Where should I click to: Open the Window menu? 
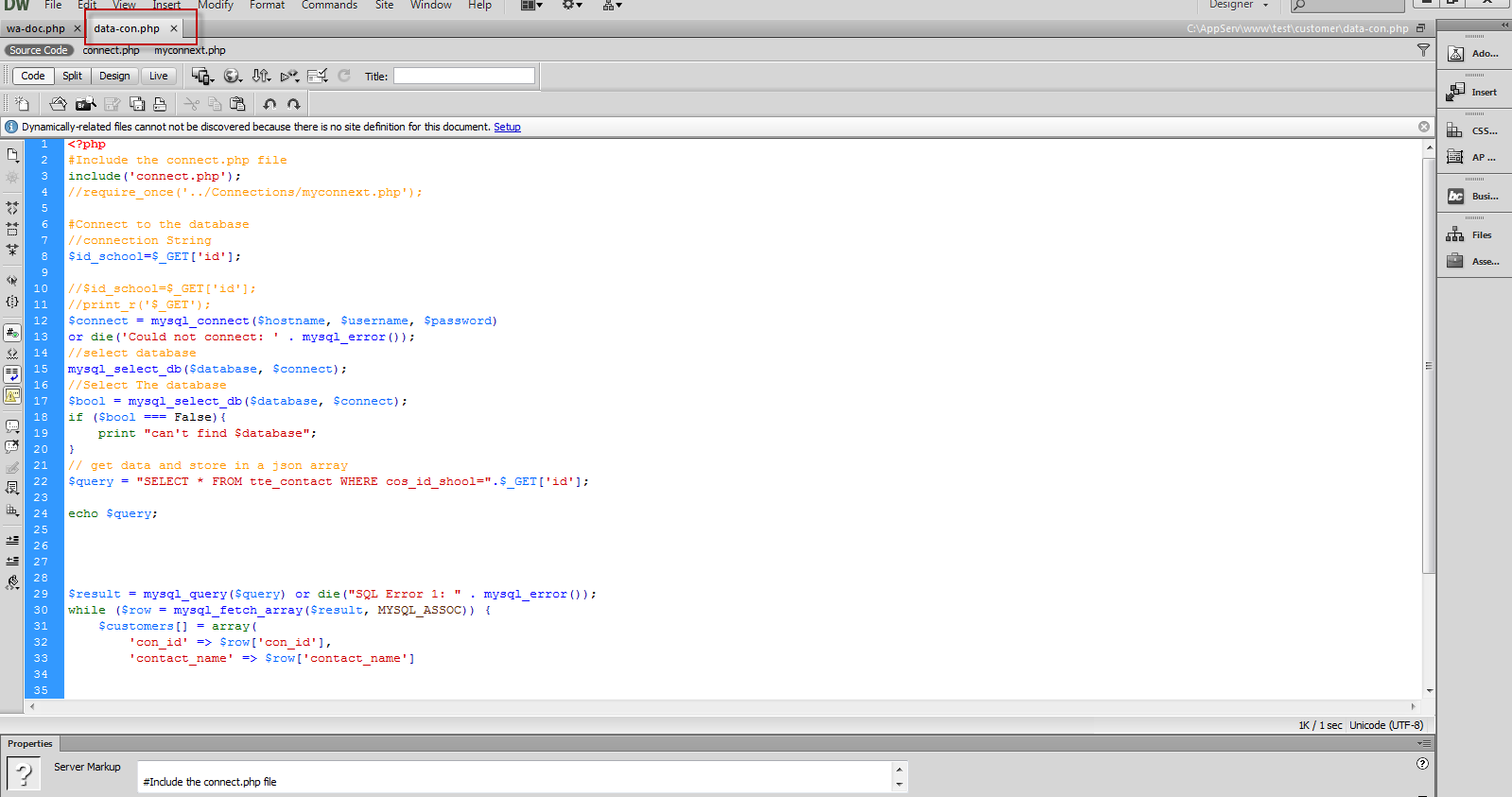pyautogui.click(x=430, y=5)
